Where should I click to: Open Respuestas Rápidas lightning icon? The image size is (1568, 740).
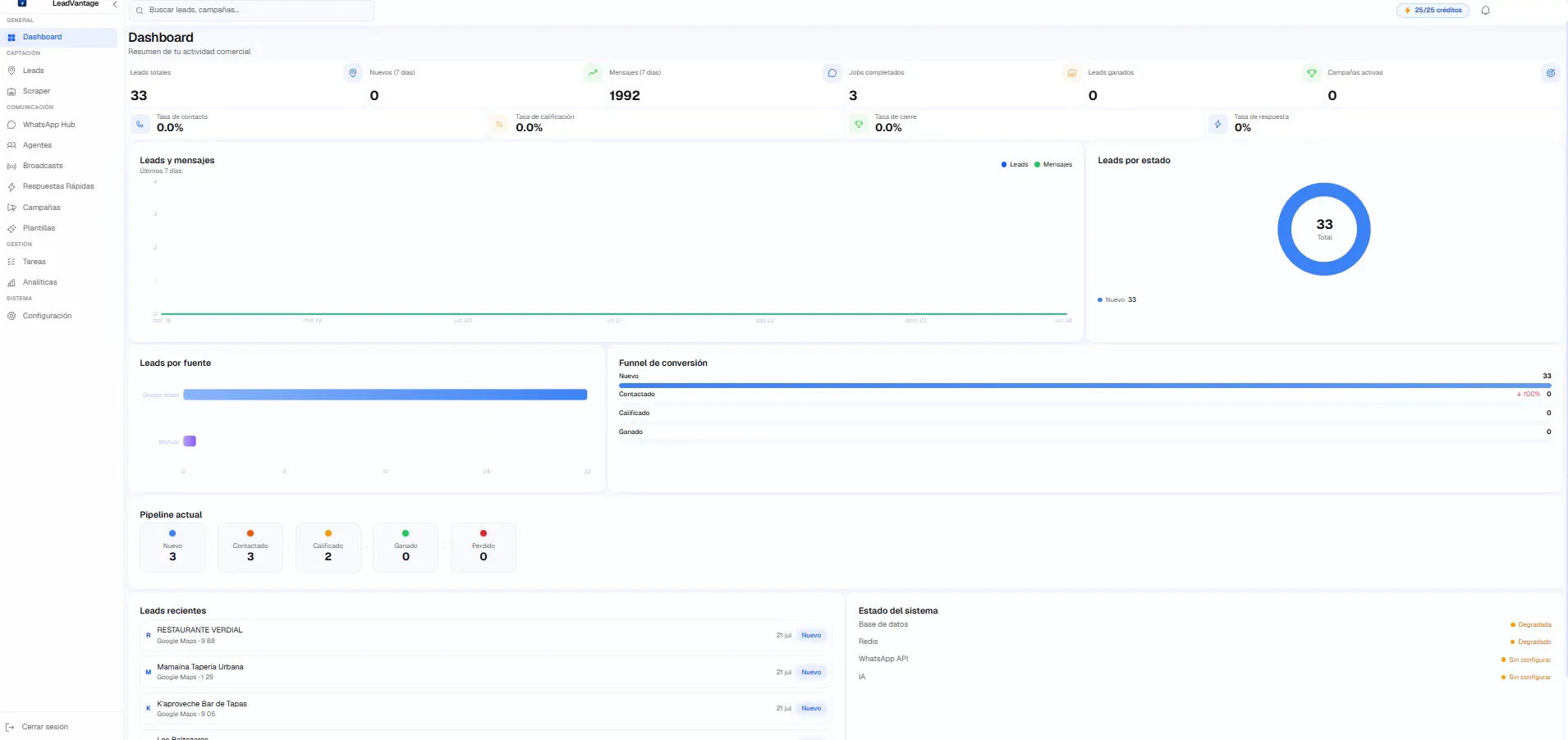[x=11, y=187]
